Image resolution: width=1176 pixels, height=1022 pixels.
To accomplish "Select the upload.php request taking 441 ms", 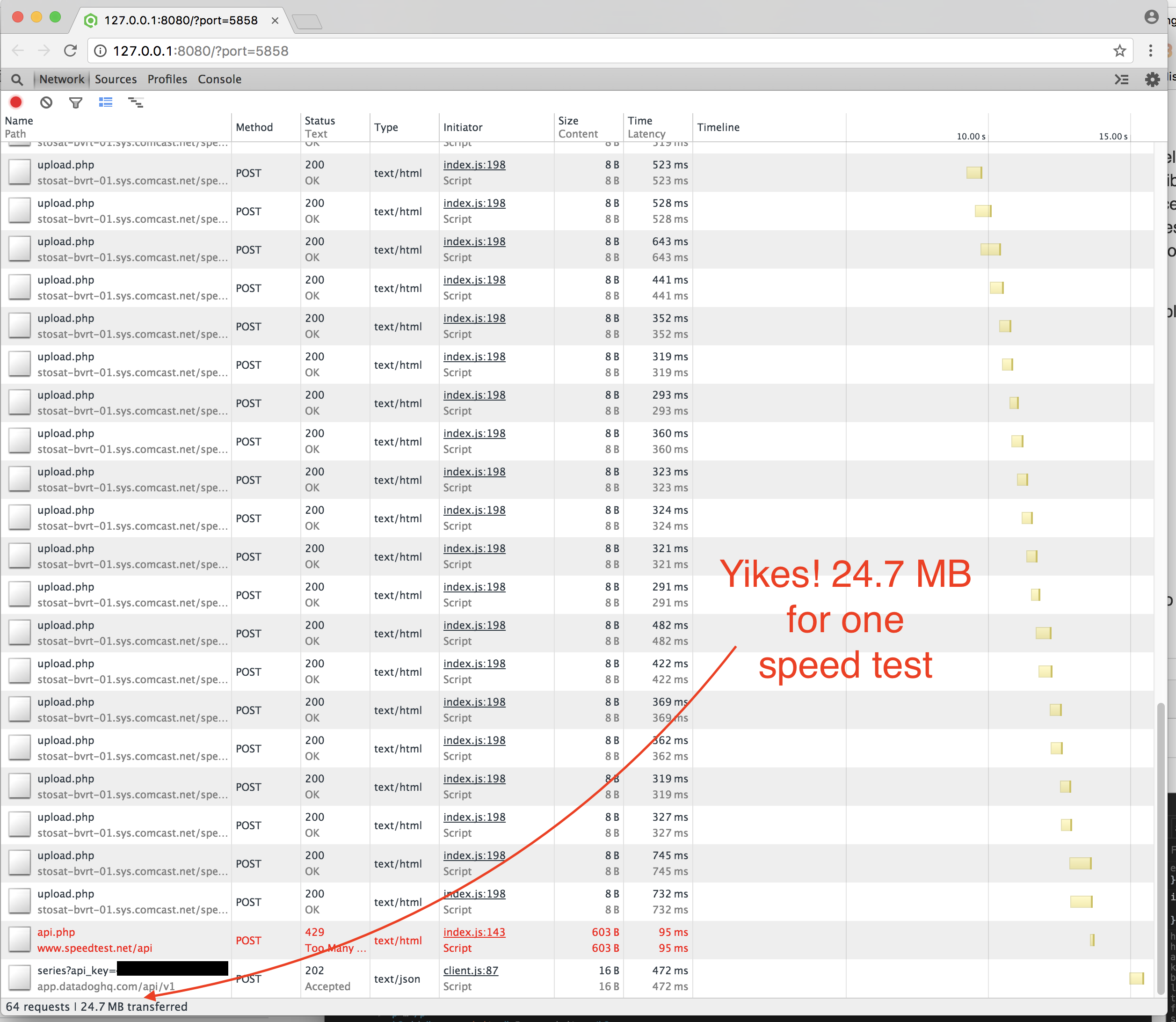I will pos(577,288).
